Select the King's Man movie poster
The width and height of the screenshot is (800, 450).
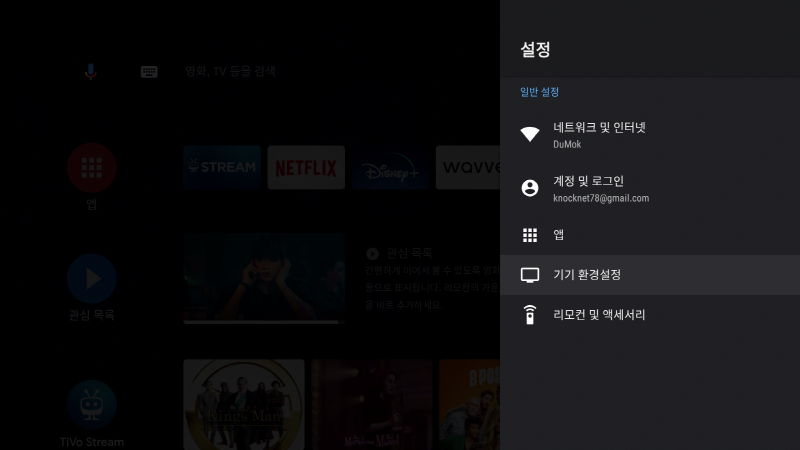click(x=244, y=405)
